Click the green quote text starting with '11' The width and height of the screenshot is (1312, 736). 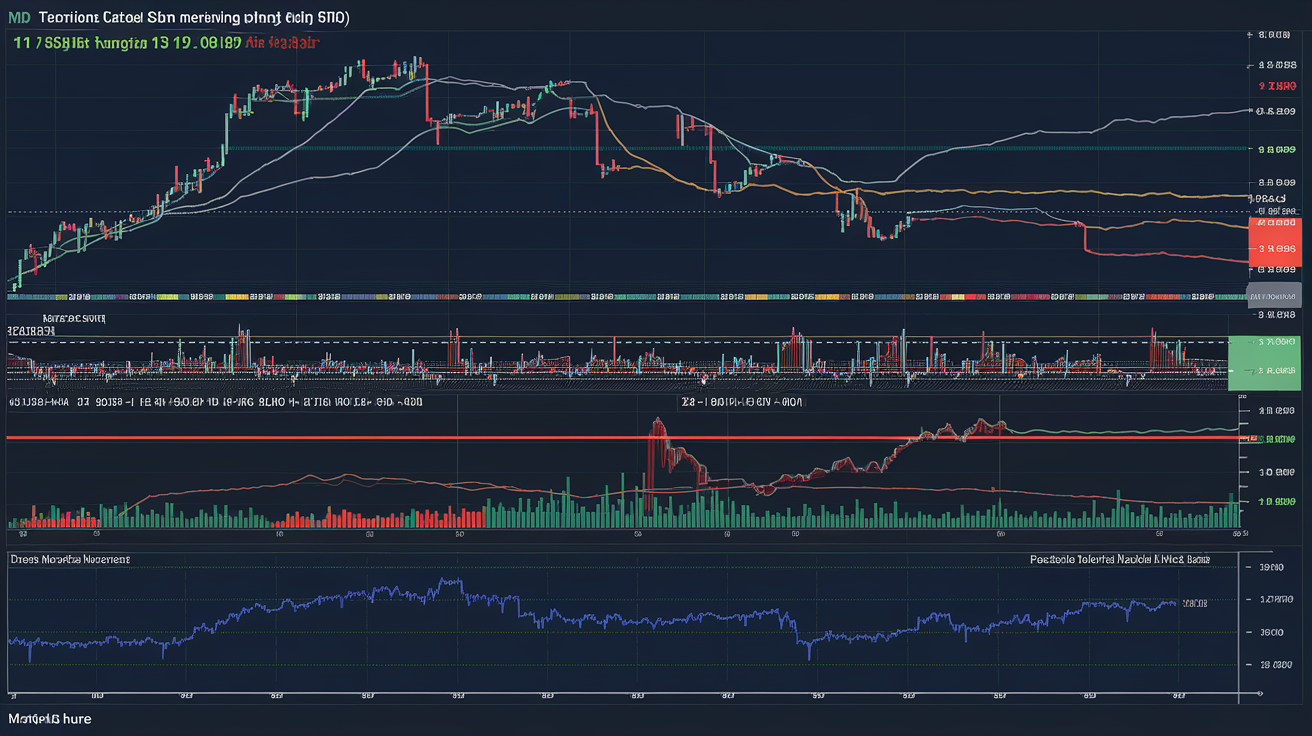[x=128, y=44]
